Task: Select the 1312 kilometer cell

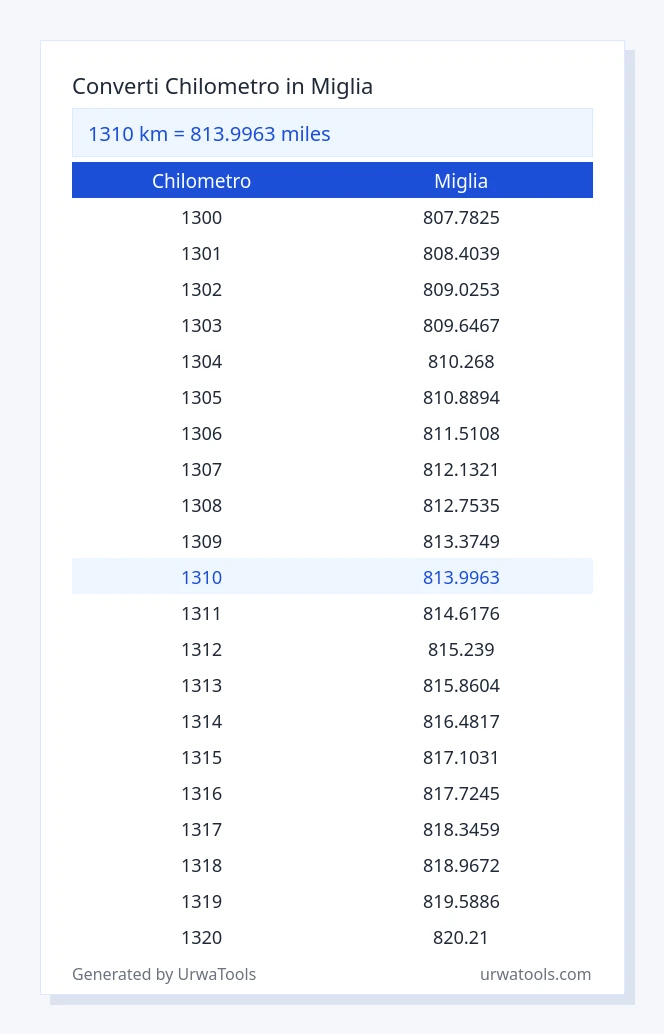Action: (202, 650)
